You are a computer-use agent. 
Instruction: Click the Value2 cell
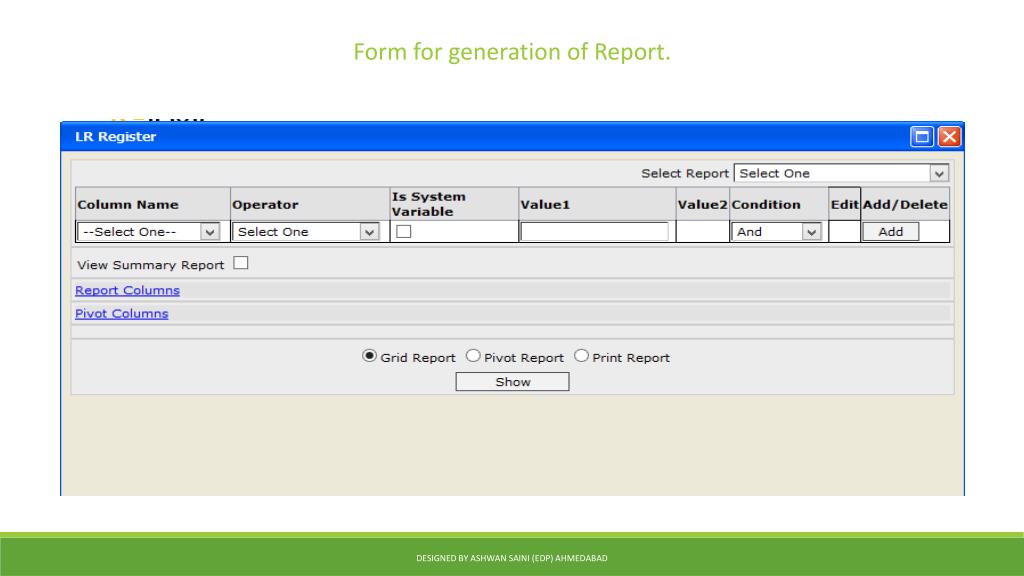click(702, 232)
